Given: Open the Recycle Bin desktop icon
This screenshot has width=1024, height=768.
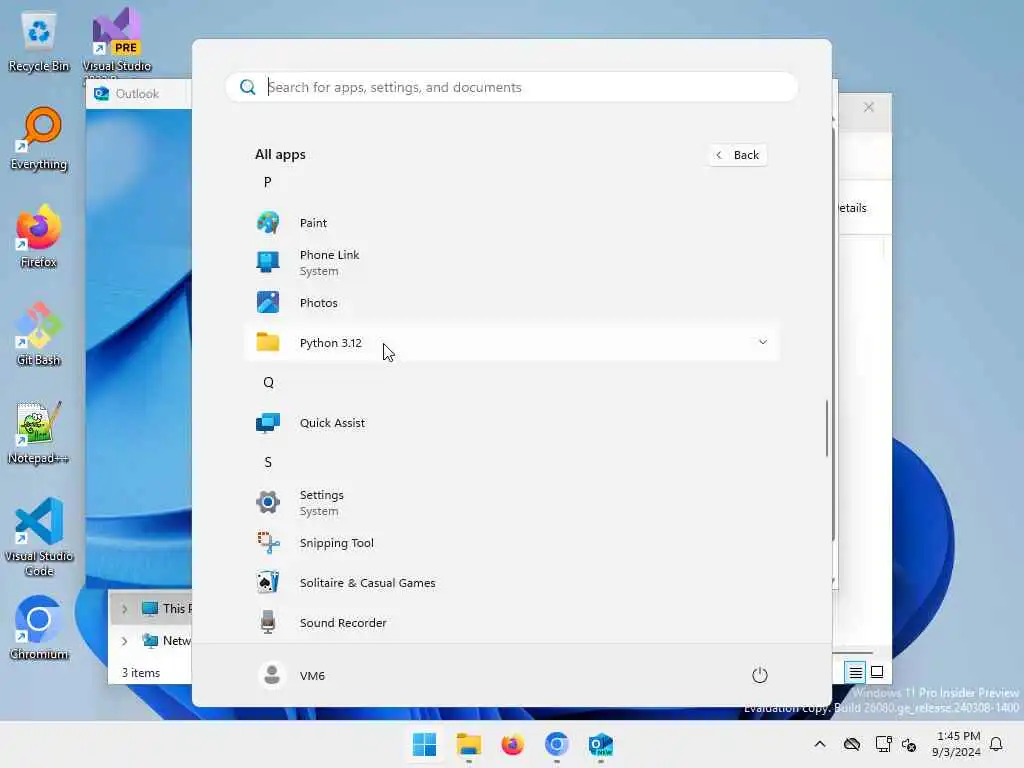Looking at the screenshot, I should click(x=39, y=40).
